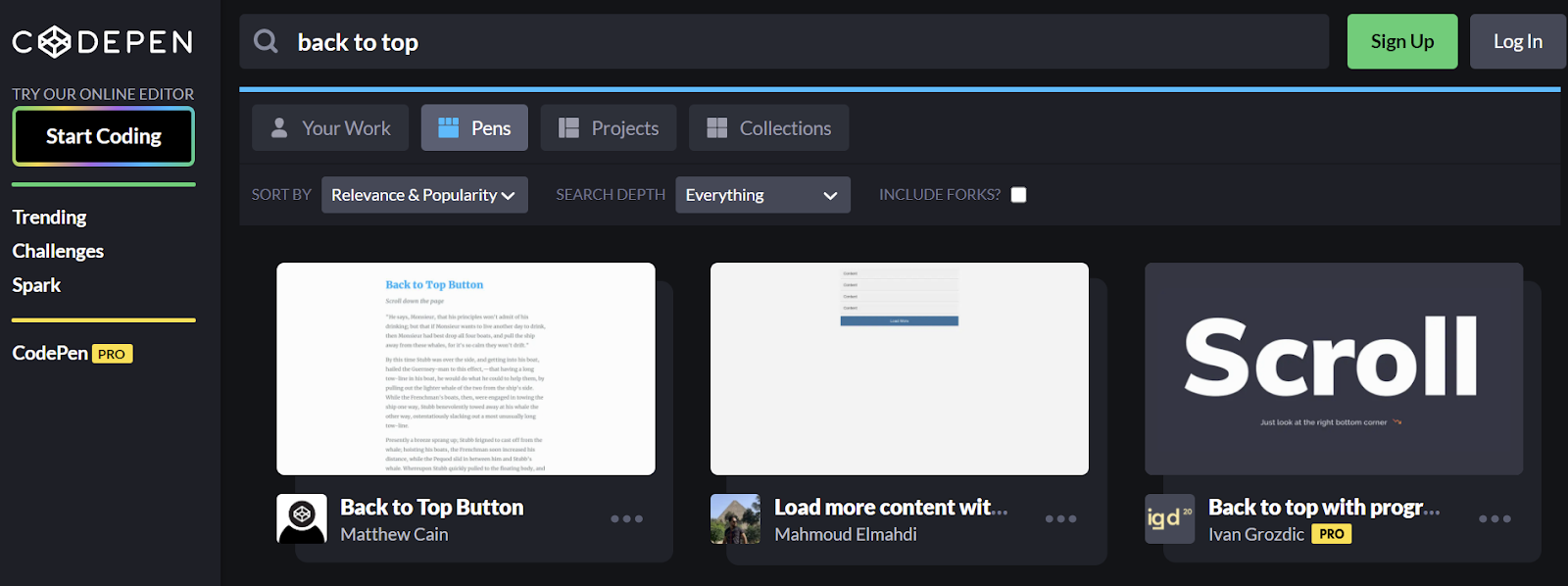
Task: Click the Try Our Online Editor label
Action: [103, 94]
